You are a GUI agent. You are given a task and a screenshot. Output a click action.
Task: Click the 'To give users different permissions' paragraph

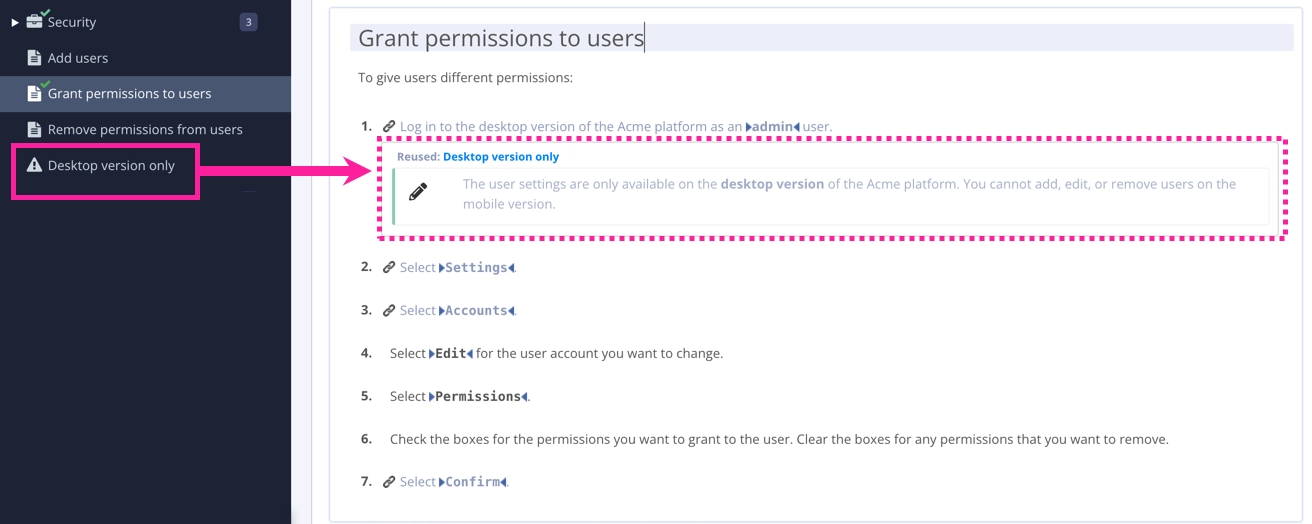tap(465, 78)
